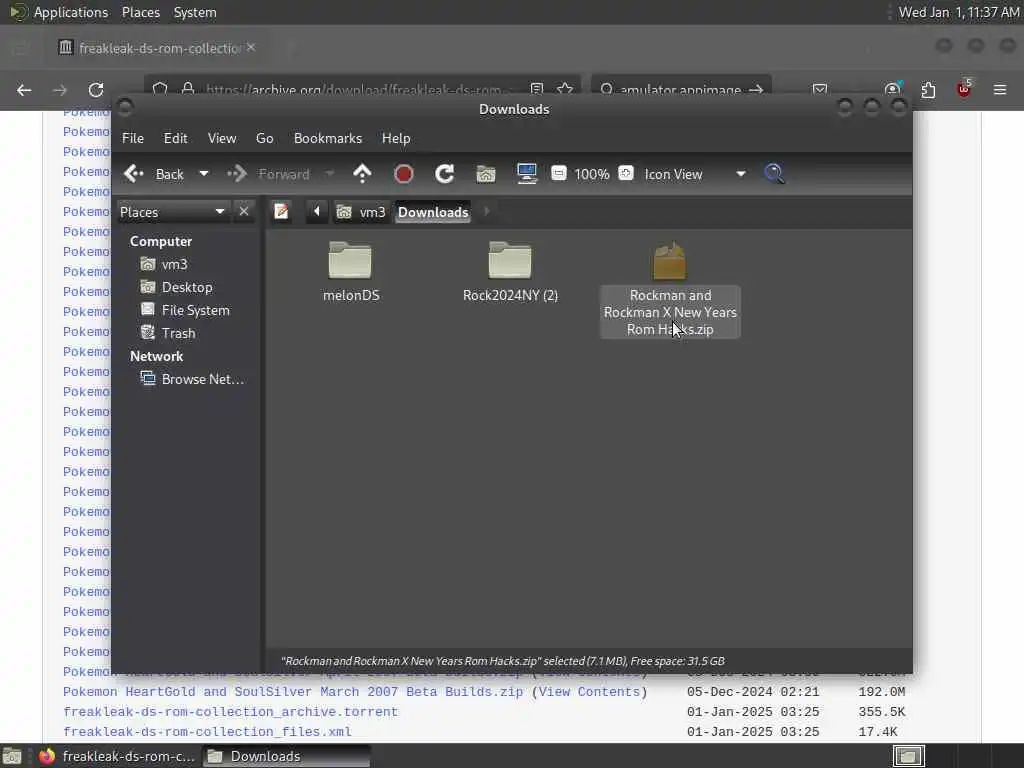Screen dimensions: 1024x768
Task: Open the Firefox hamburger menu
Action: point(1000,90)
